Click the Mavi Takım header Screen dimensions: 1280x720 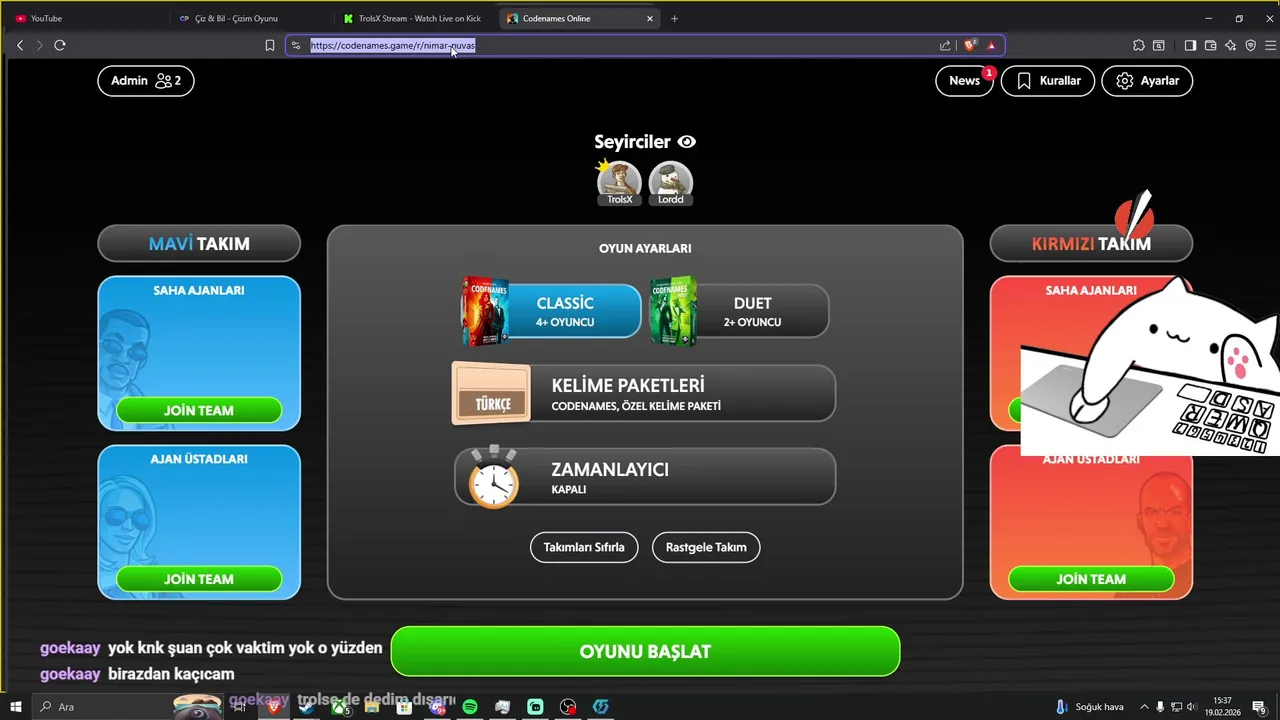click(x=199, y=243)
